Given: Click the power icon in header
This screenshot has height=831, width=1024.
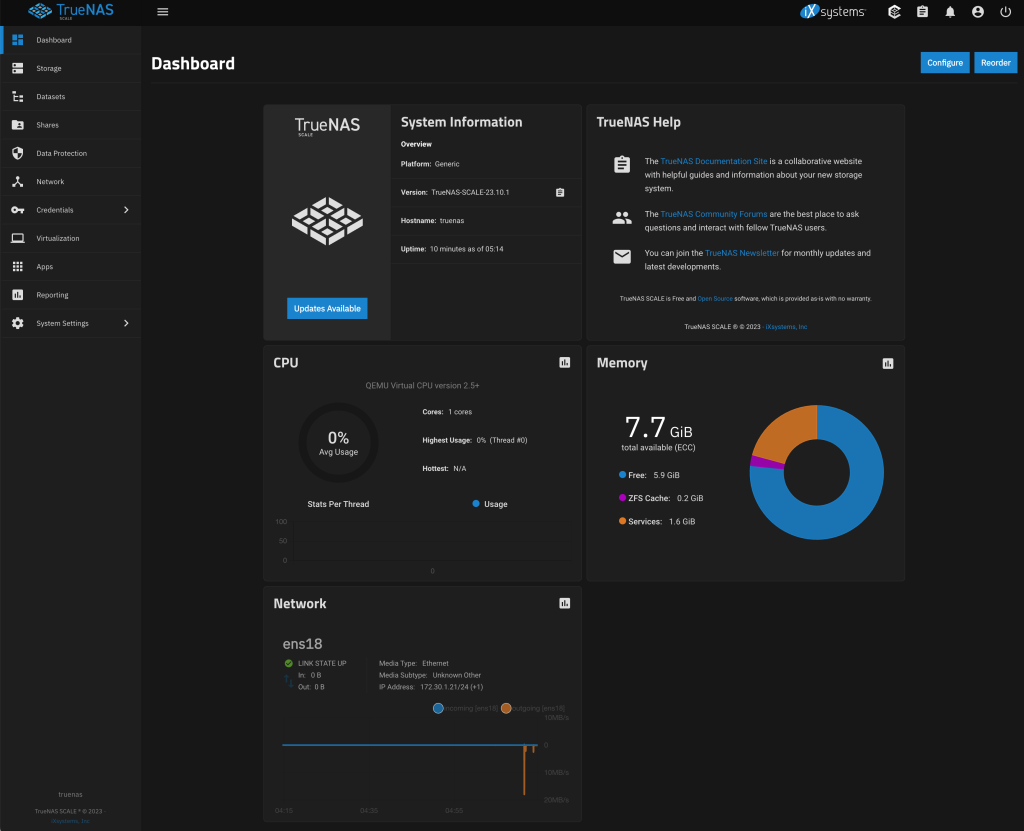Looking at the screenshot, I should [x=1006, y=12].
